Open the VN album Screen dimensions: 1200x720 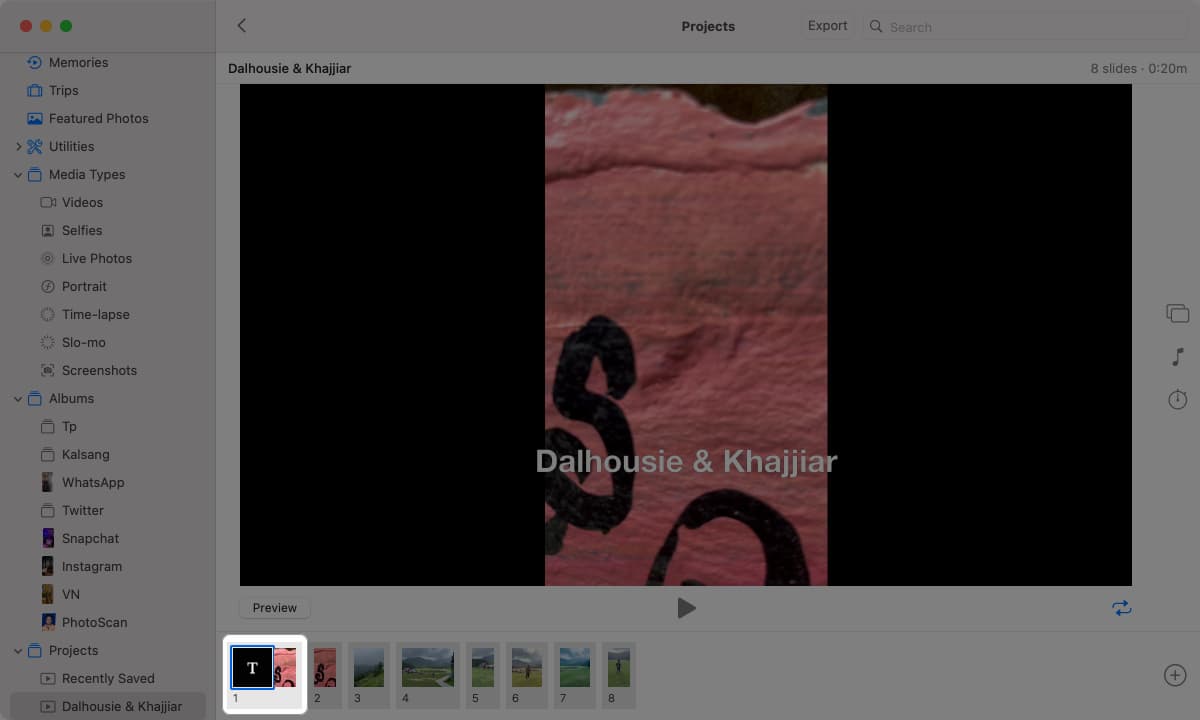coord(70,594)
